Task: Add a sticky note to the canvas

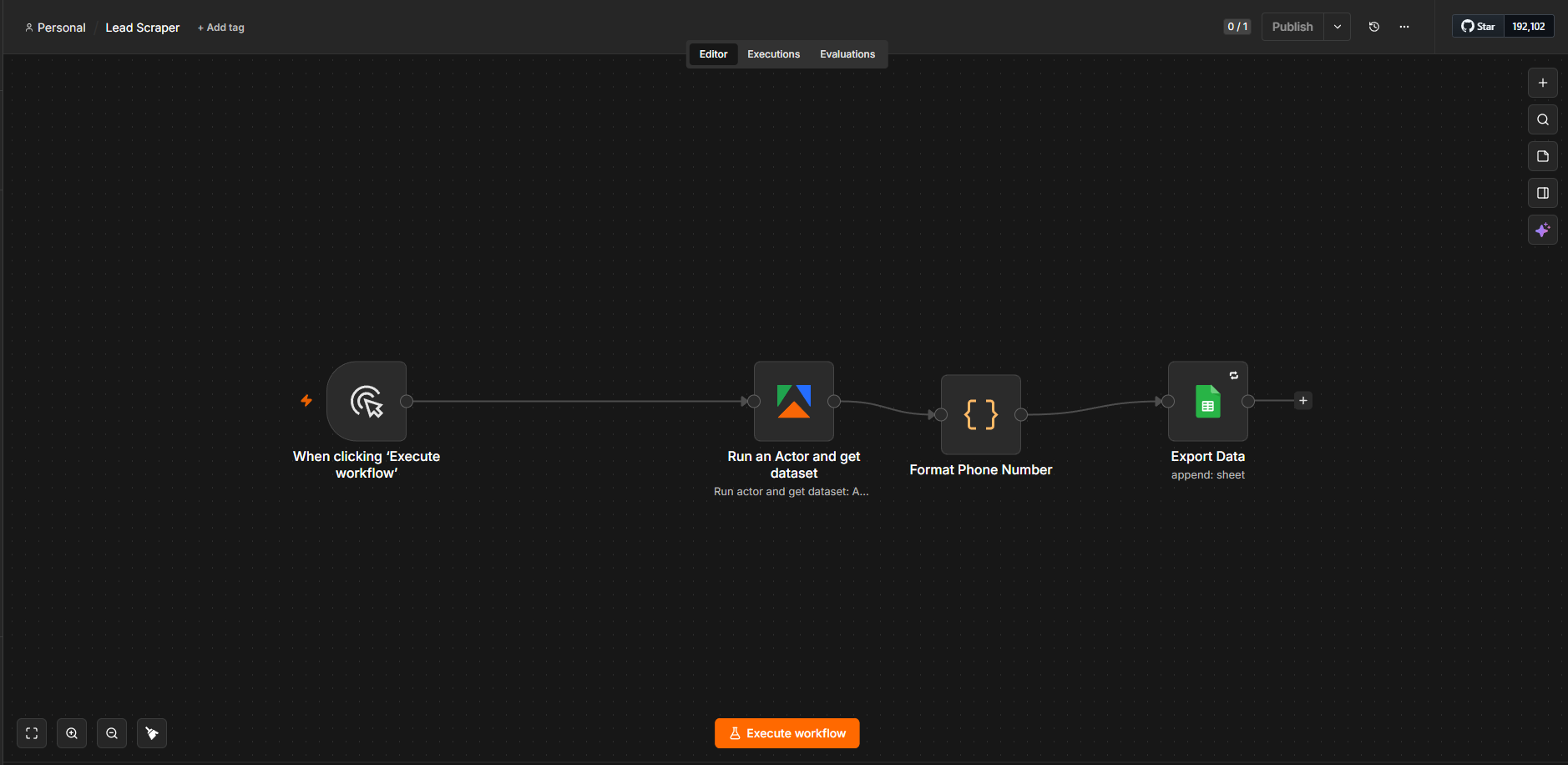Action: point(1543,156)
